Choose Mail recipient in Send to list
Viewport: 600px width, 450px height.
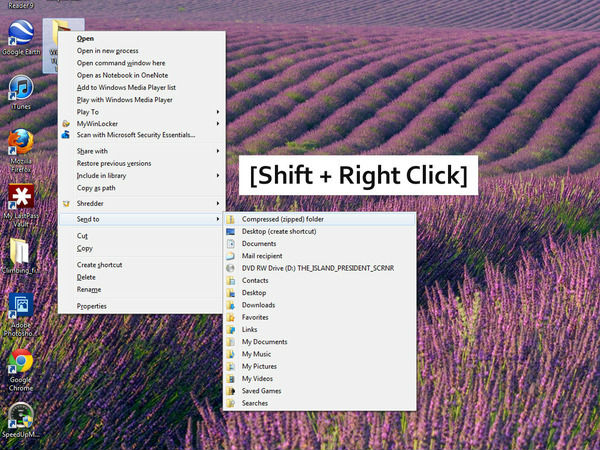[x=262, y=256]
